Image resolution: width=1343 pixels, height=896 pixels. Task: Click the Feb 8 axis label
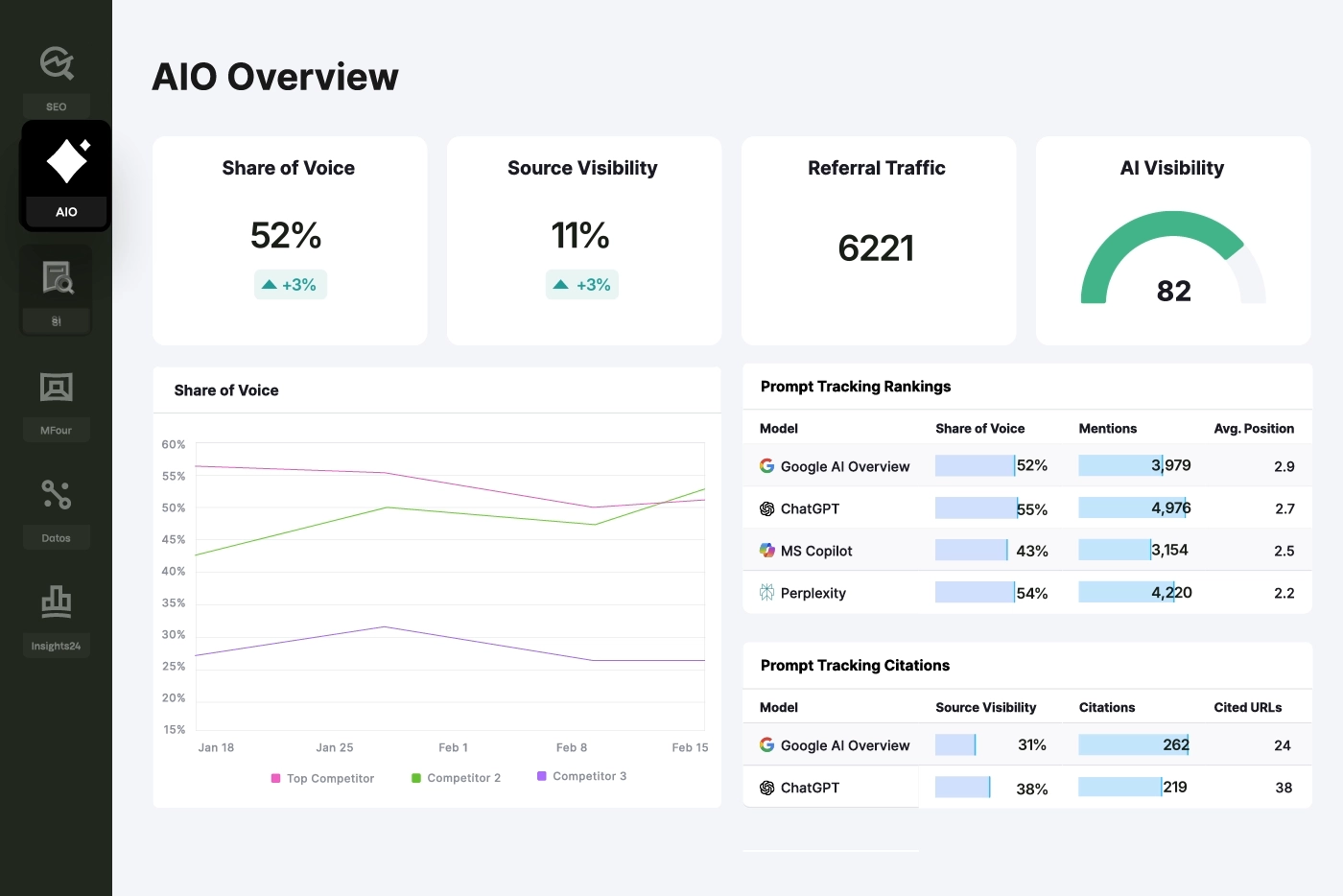click(x=572, y=747)
